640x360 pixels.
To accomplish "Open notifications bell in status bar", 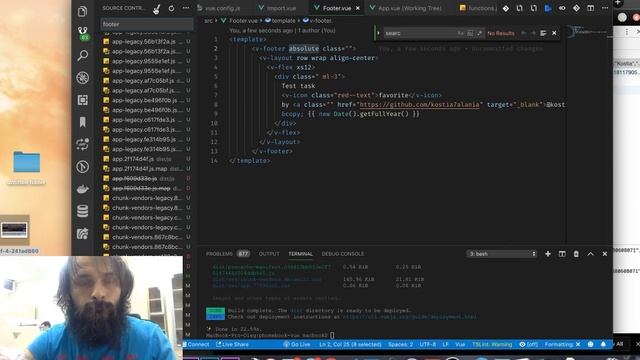I will 603,344.
